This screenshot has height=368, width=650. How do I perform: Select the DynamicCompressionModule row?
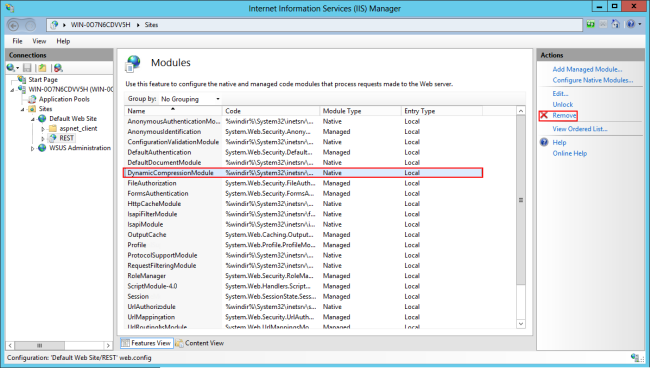(303, 173)
